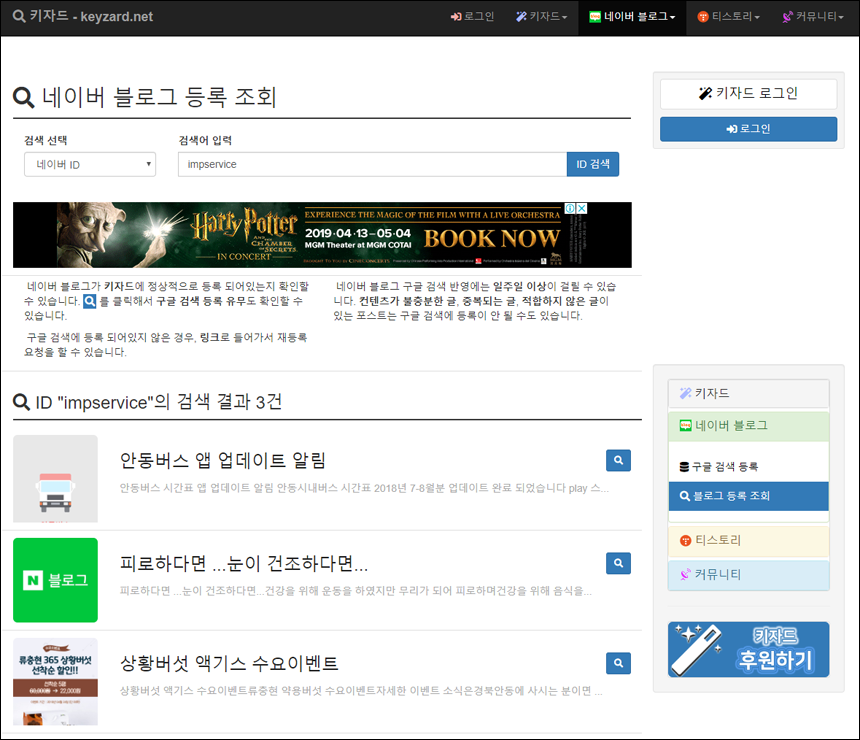The width and height of the screenshot is (860, 740).
Task: Click the 상황버섯 post description snippet
Action: point(361,691)
